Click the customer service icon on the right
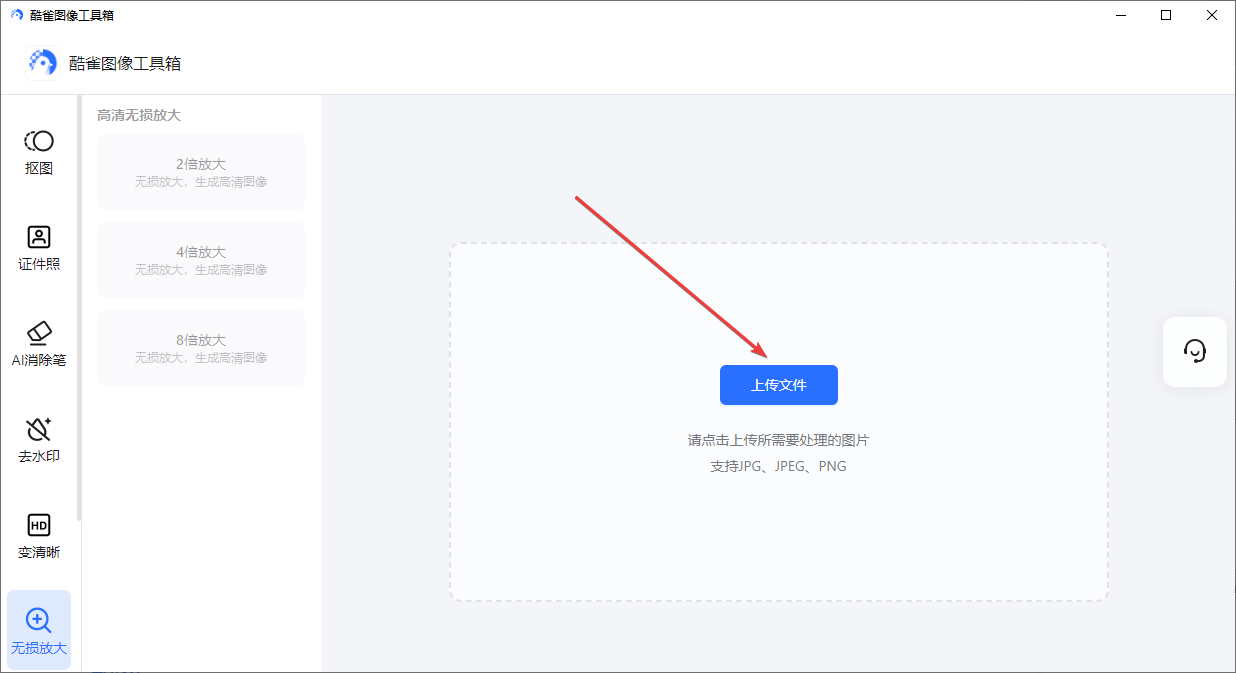The width and height of the screenshot is (1236, 673). (1194, 351)
